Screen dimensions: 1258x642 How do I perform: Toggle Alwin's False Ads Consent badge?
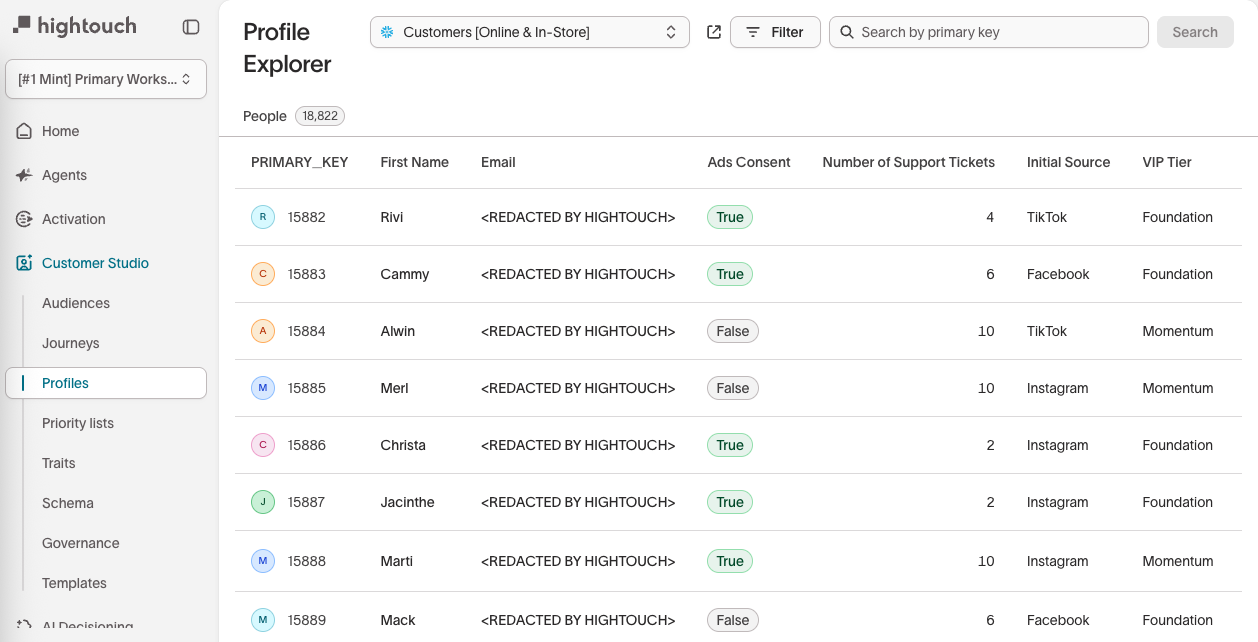pos(732,330)
